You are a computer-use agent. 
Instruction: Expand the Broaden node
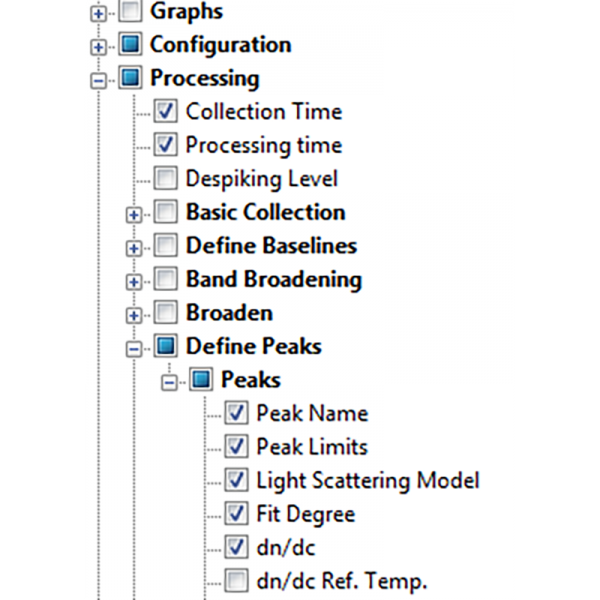134,315
